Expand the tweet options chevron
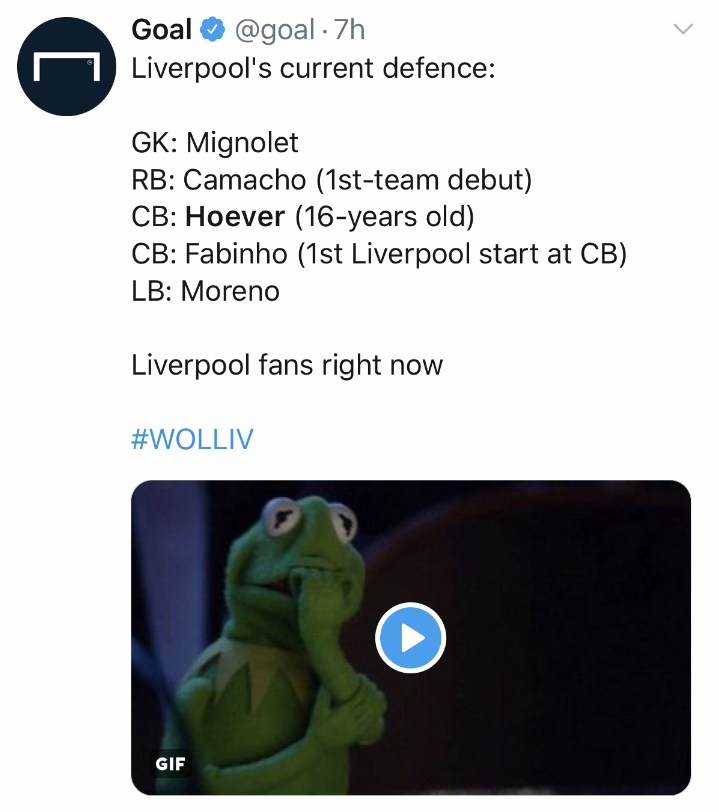Viewport: 719px width, 812px height. point(683,30)
